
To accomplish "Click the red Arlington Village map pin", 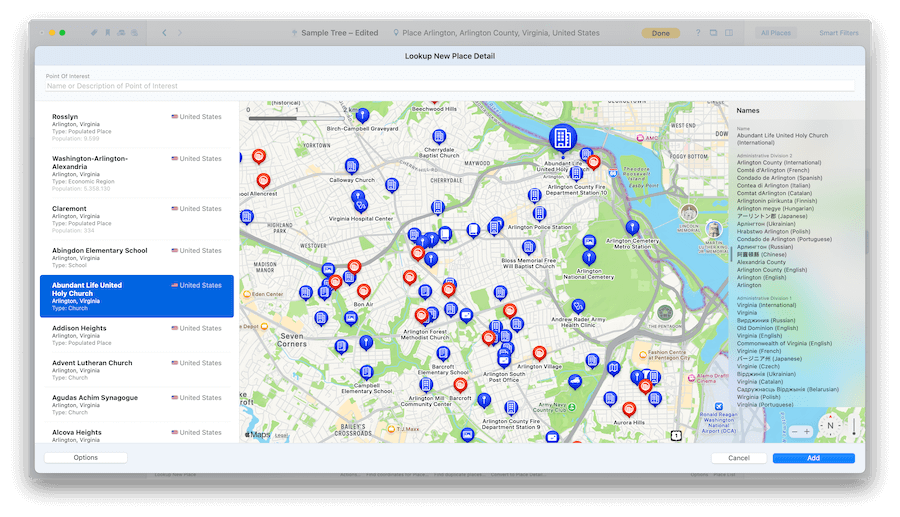I will point(539,353).
